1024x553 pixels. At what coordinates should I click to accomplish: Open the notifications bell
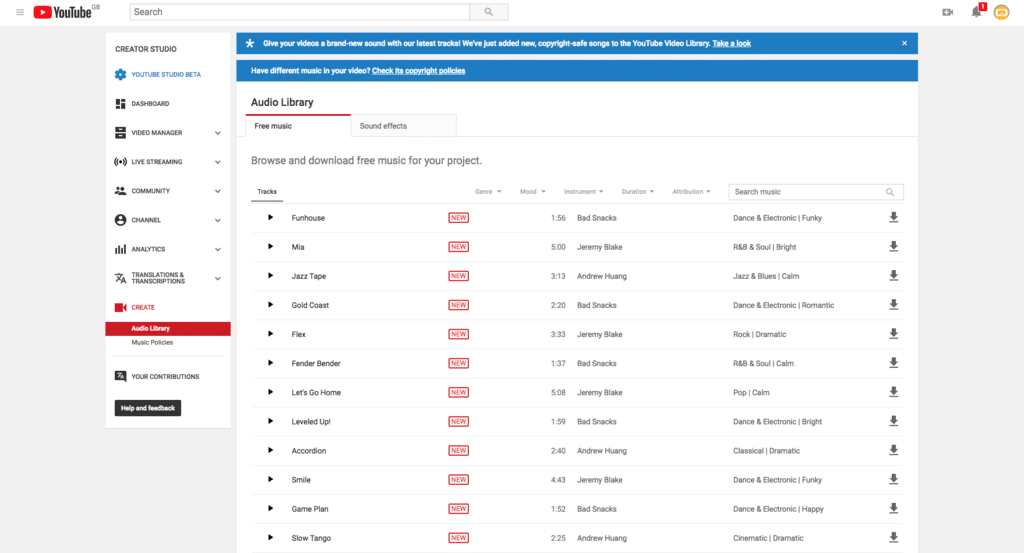pos(976,12)
